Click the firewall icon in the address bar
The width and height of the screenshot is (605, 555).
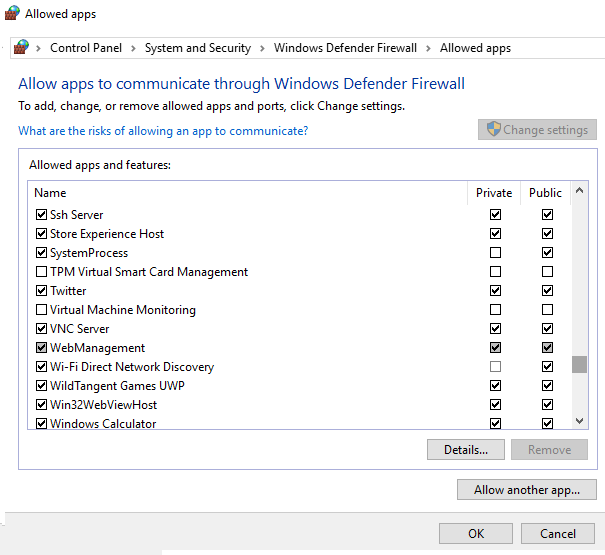point(21,47)
